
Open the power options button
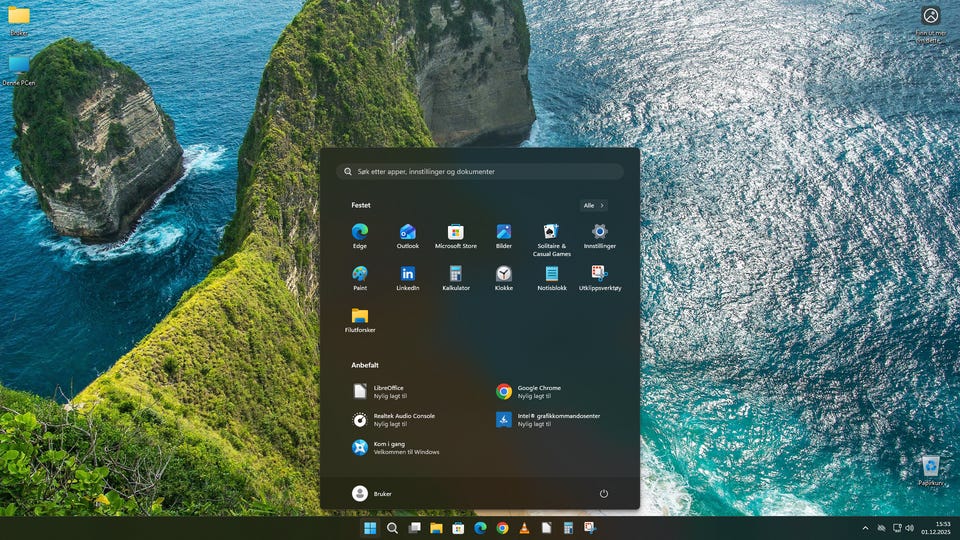pyautogui.click(x=604, y=493)
